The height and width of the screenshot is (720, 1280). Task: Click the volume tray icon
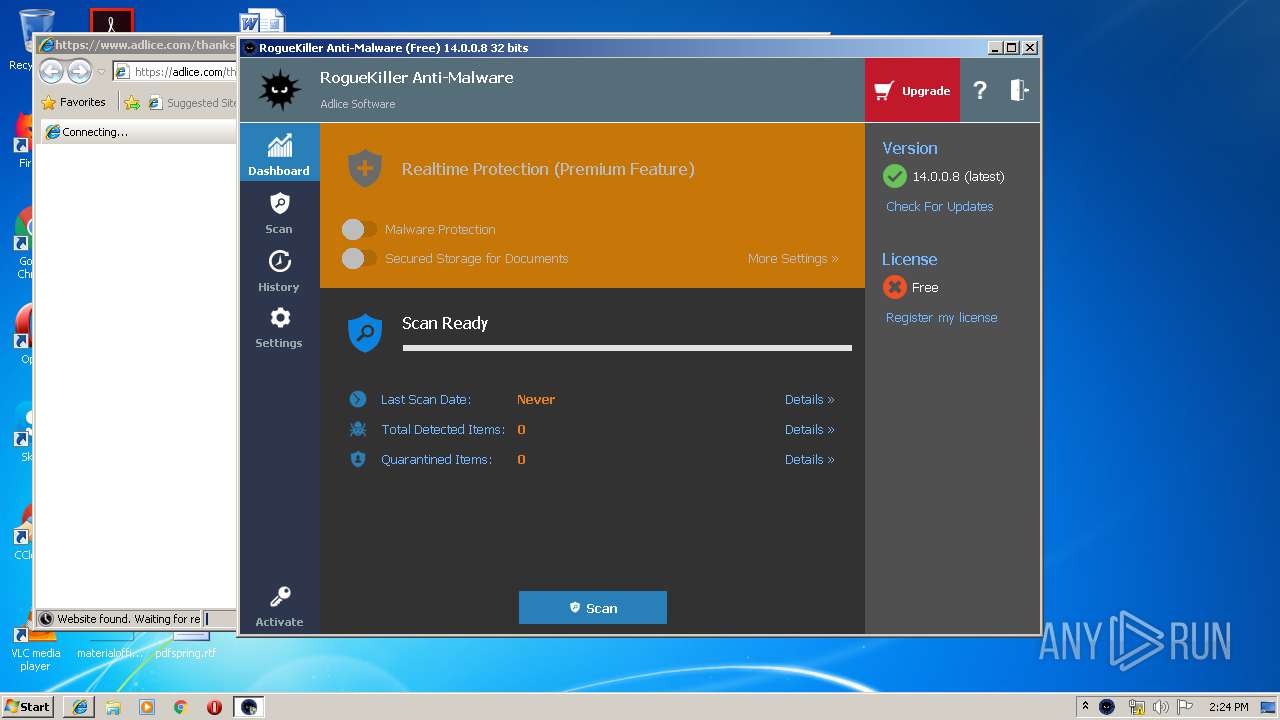click(1161, 707)
